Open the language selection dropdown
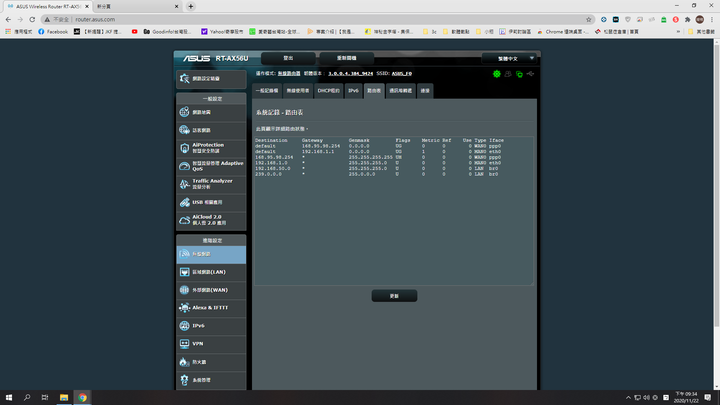This screenshot has height=405, width=720. tap(510, 59)
